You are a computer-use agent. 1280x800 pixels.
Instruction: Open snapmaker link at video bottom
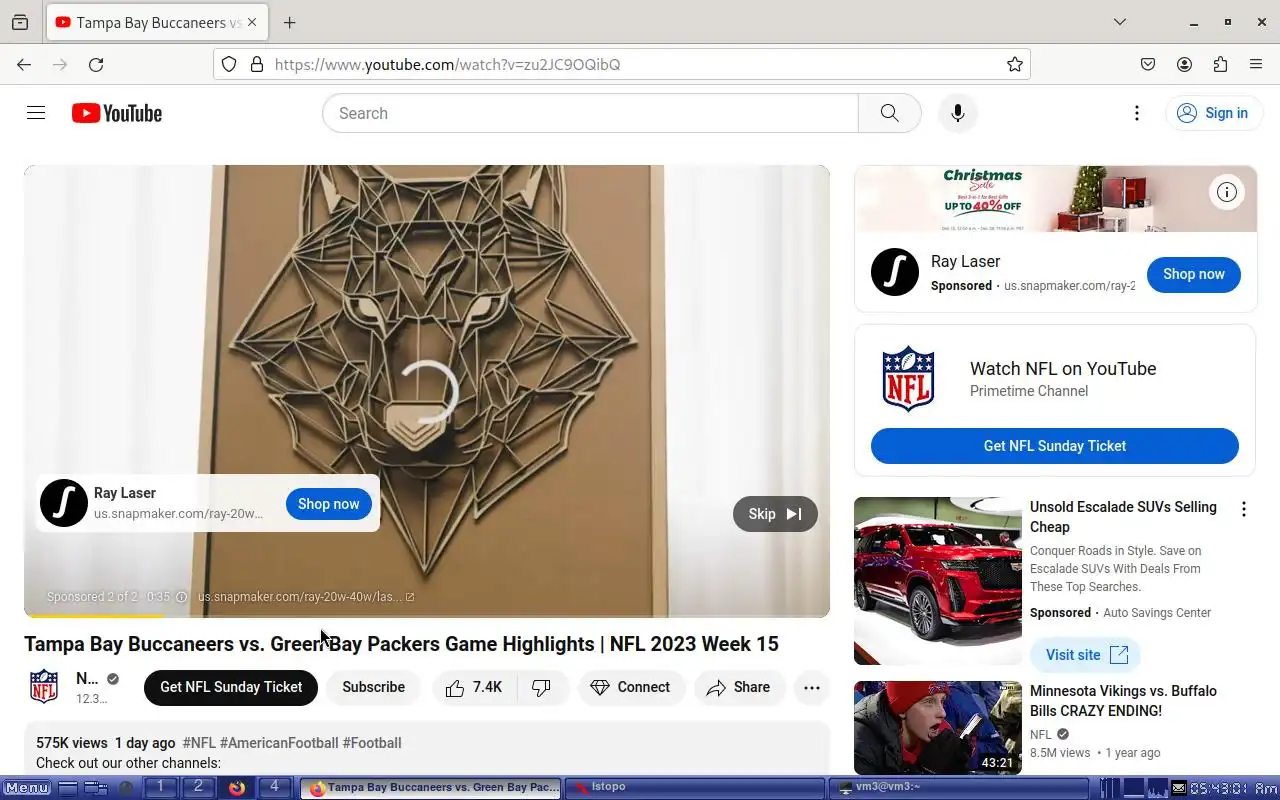tap(305, 597)
